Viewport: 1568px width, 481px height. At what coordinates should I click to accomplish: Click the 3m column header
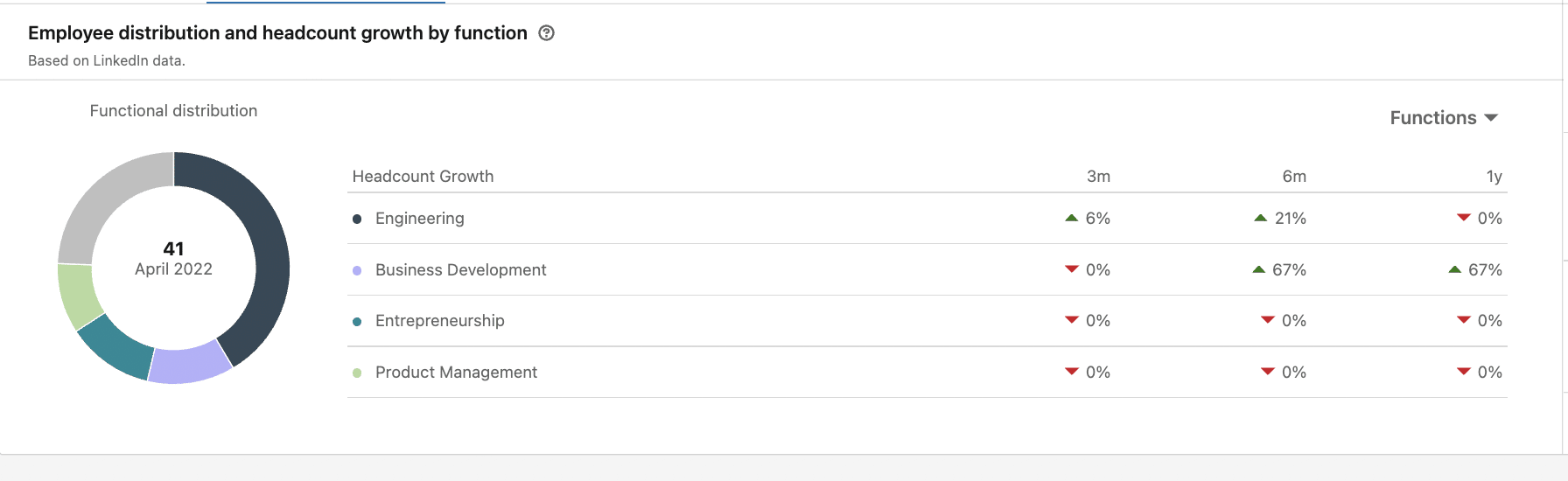pos(1098,177)
